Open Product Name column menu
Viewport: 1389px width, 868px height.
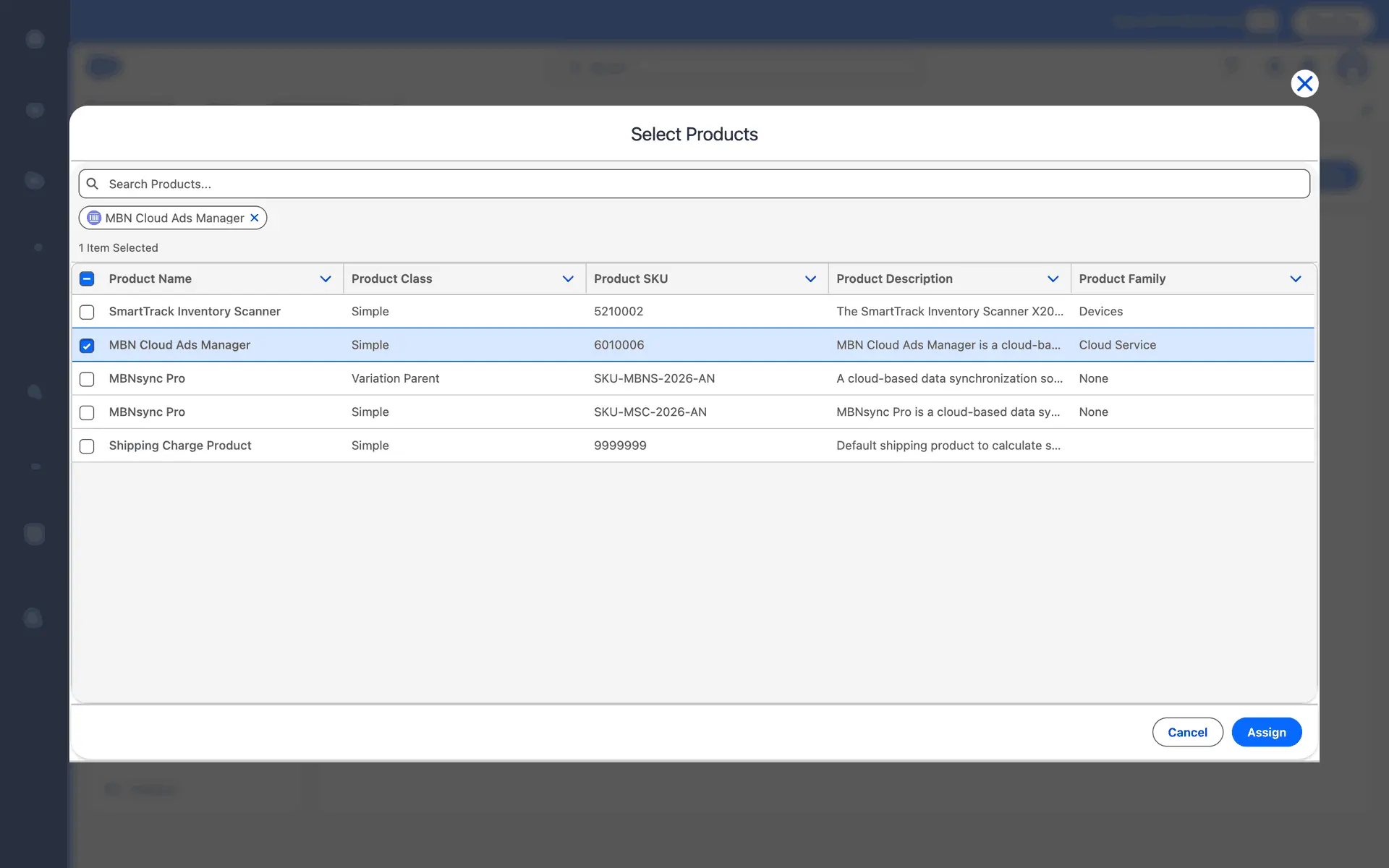click(x=326, y=279)
